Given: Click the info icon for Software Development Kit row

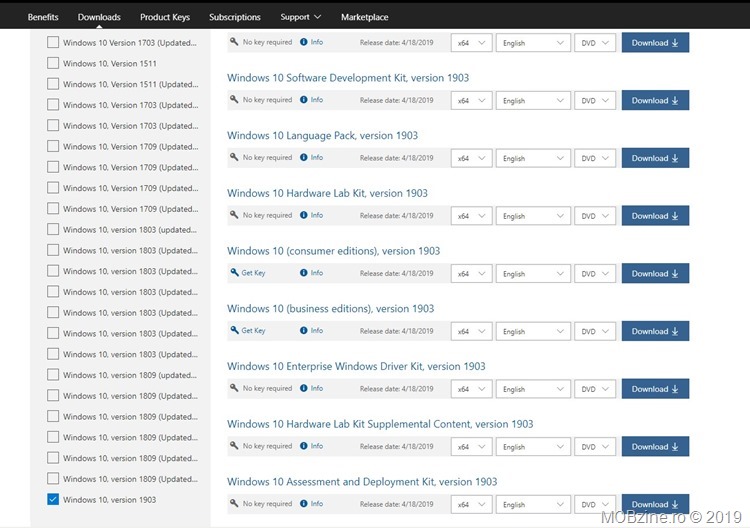Looking at the screenshot, I should click(x=304, y=100).
